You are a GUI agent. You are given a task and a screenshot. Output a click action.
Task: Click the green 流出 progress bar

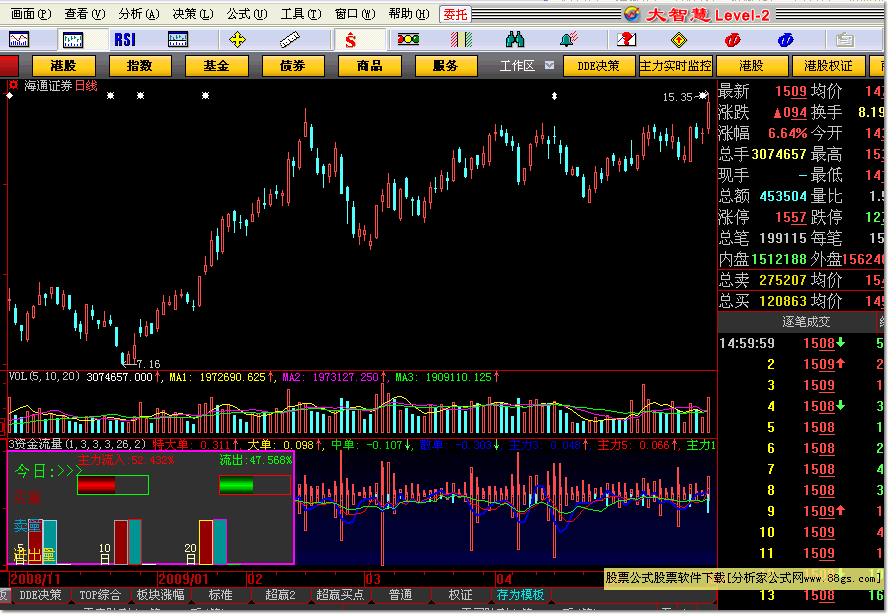(255, 485)
